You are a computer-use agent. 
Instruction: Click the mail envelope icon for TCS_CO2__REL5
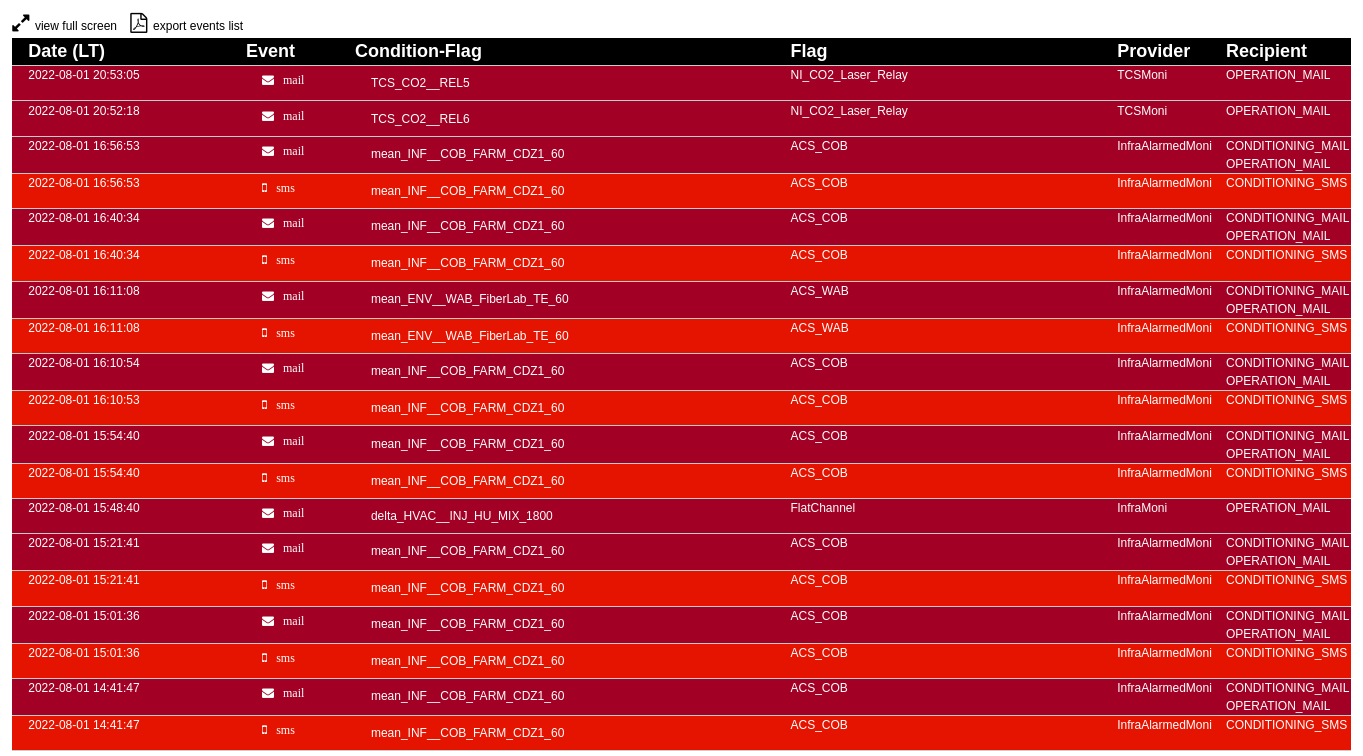268,80
